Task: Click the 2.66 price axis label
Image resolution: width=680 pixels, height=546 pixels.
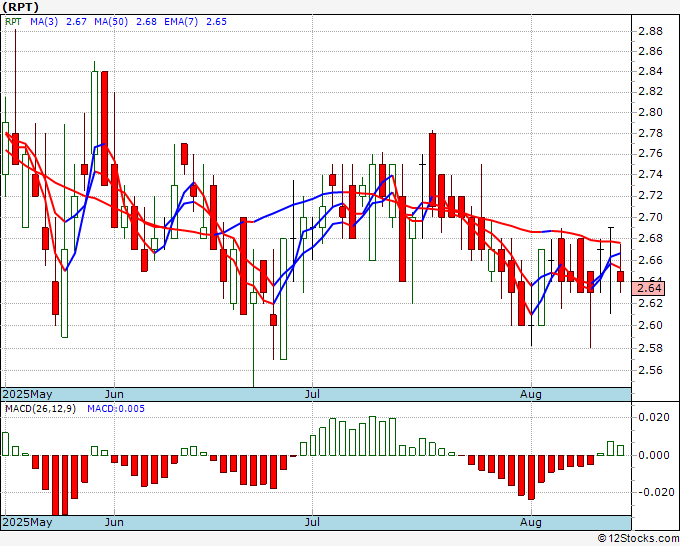Action: coord(651,260)
